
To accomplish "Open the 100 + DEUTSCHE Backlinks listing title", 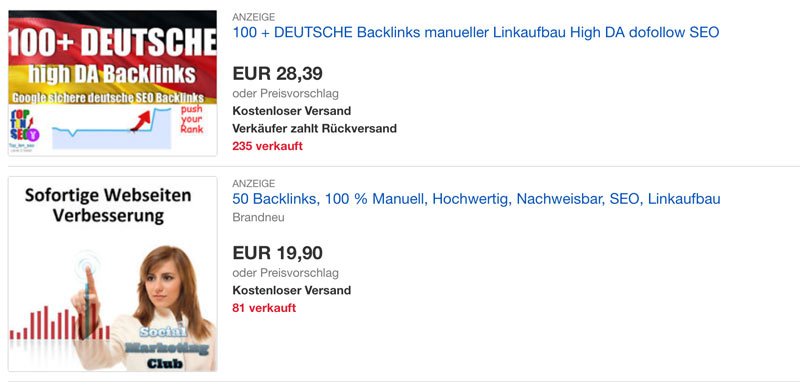I will pyautogui.click(x=476, y=33).
